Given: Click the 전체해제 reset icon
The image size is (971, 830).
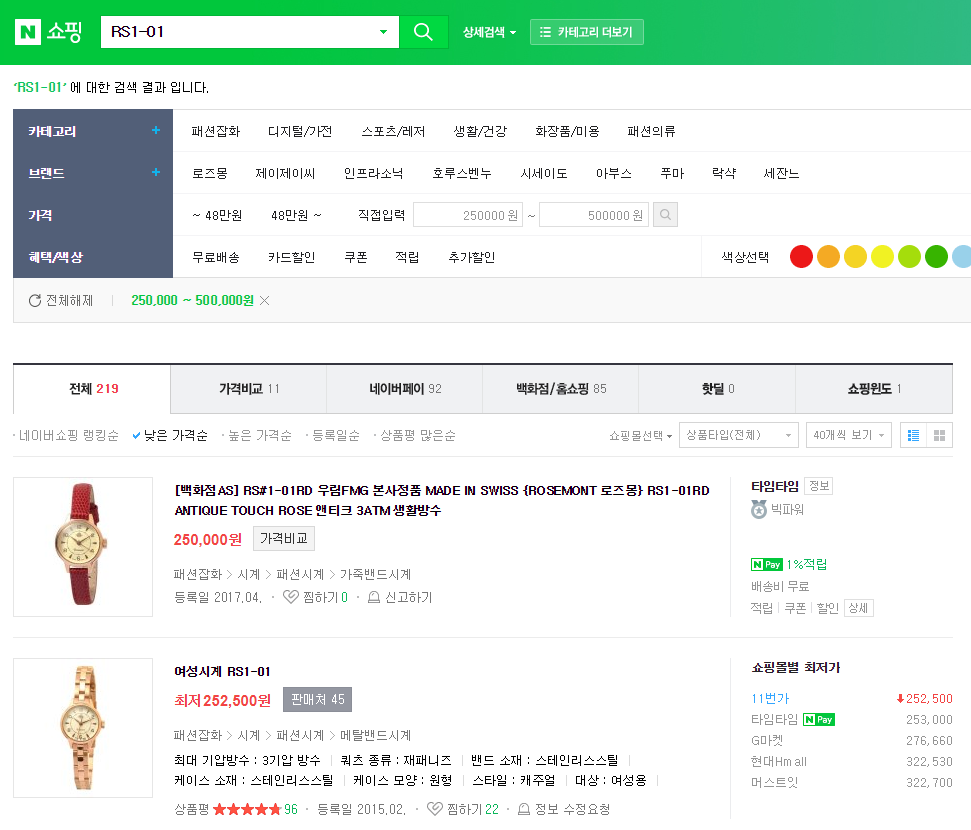Looking at the screenshot, I should [35, 300].
